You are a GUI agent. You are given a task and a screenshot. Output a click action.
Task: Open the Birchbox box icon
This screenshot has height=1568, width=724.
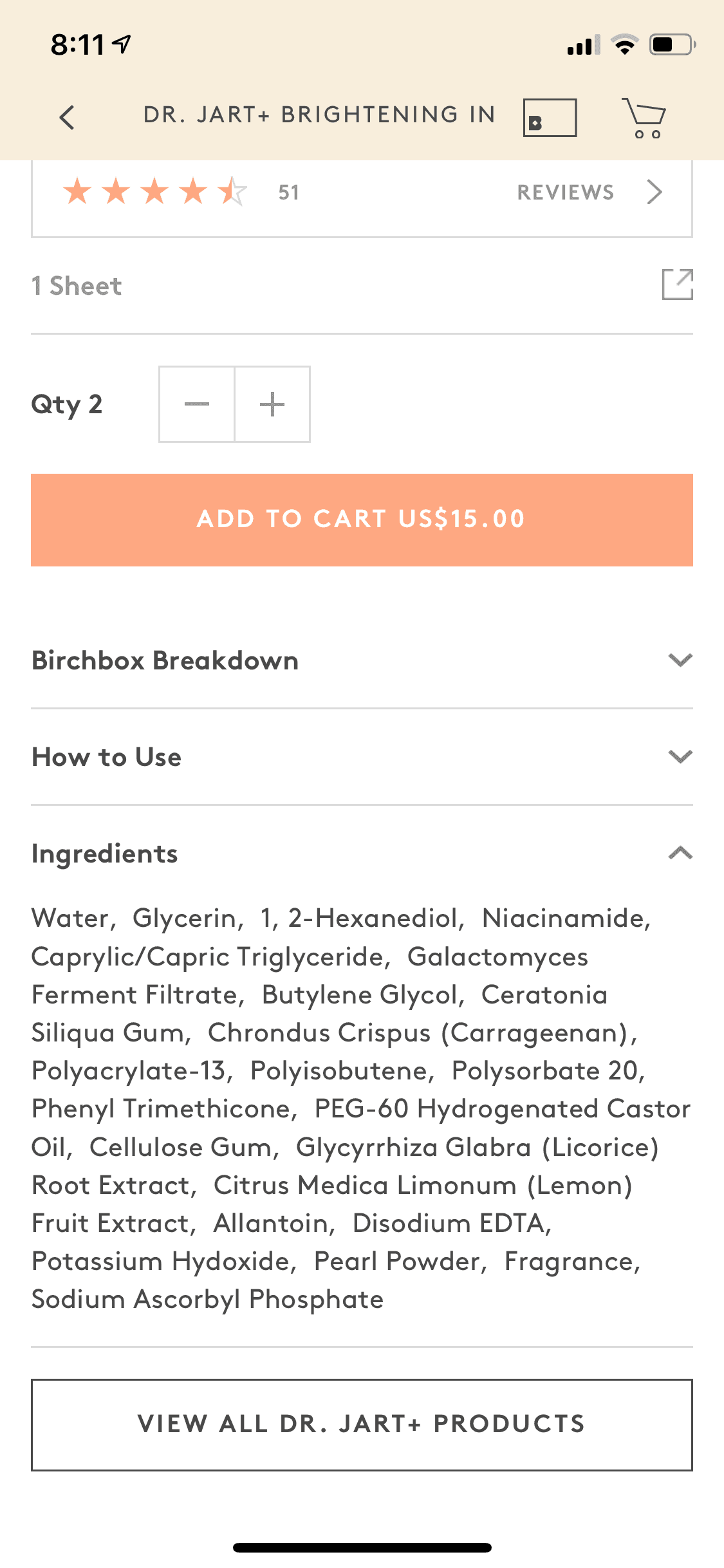(x=550, y=118)
